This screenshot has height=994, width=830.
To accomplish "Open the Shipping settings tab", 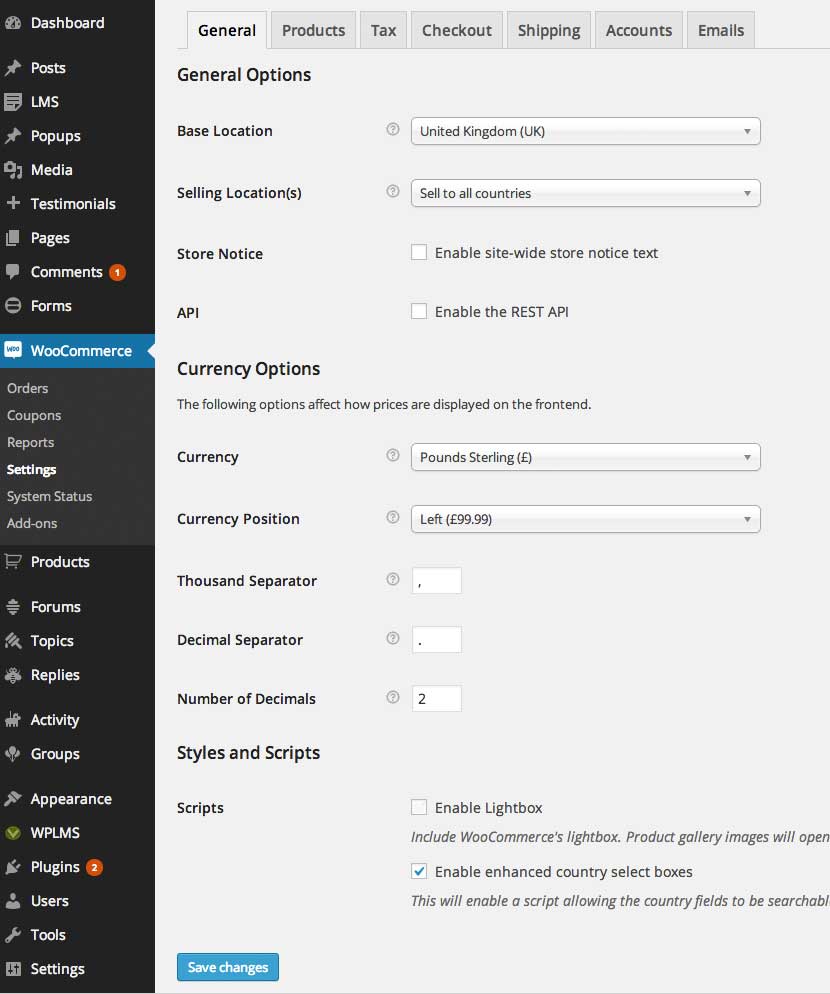I will (548, 30).
